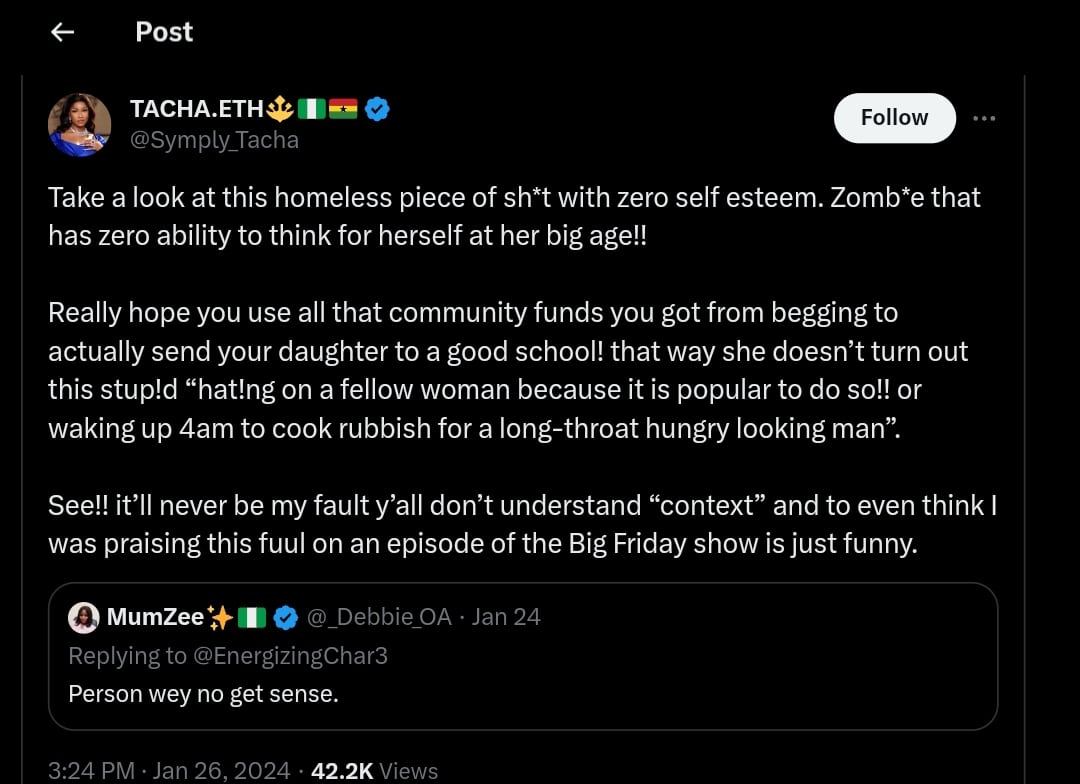1080x784 pixels.
Task: Click the Nigerian flag beside TACHA.ETH name
Action: point(312,109)
